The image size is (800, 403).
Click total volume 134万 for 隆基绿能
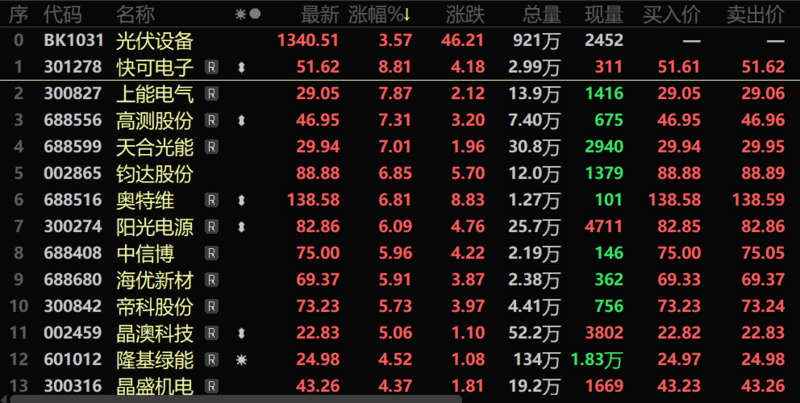tap(537, 360)
